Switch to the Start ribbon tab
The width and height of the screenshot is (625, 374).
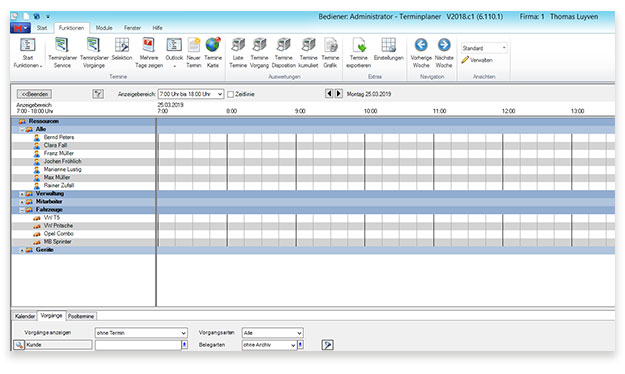tap(42, 28)
